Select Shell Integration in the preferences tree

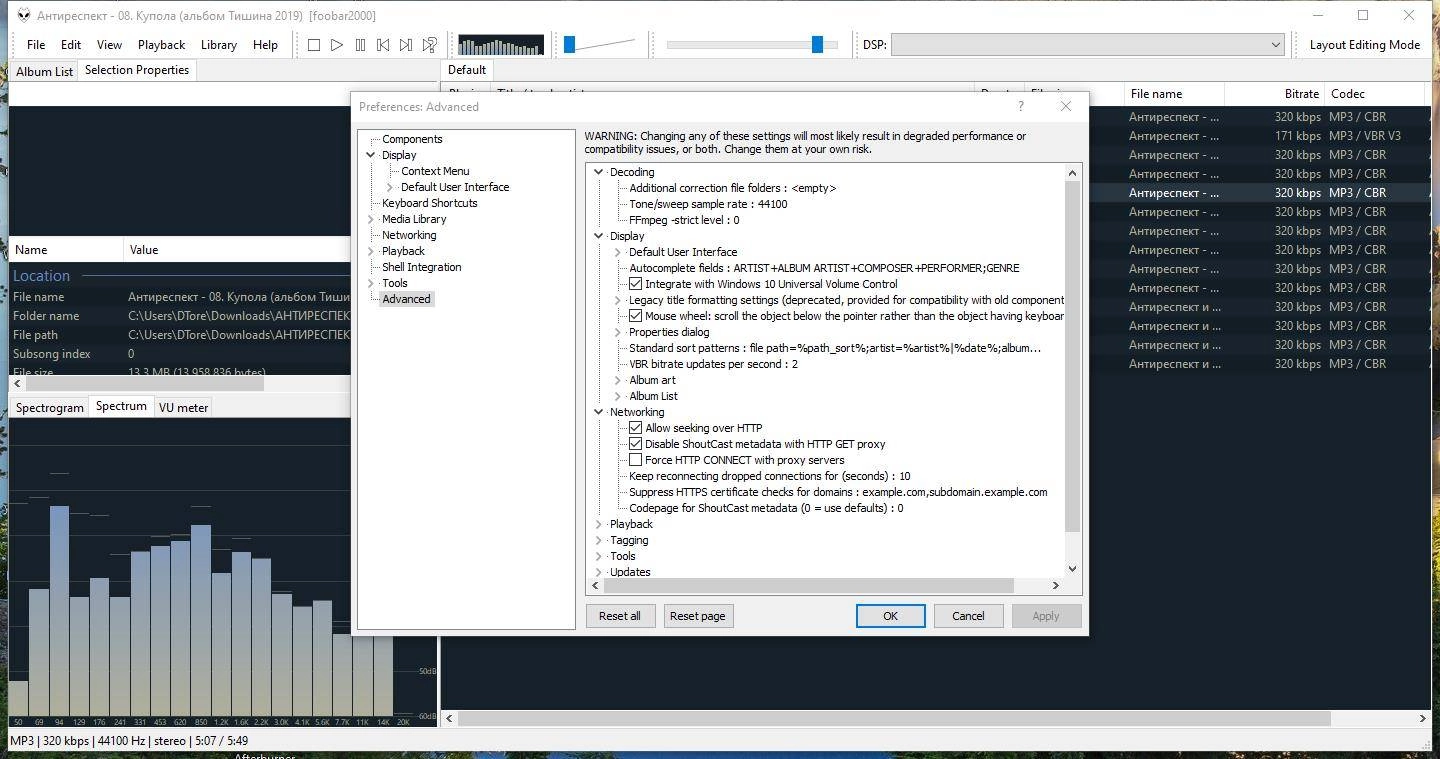click(422, 267)
